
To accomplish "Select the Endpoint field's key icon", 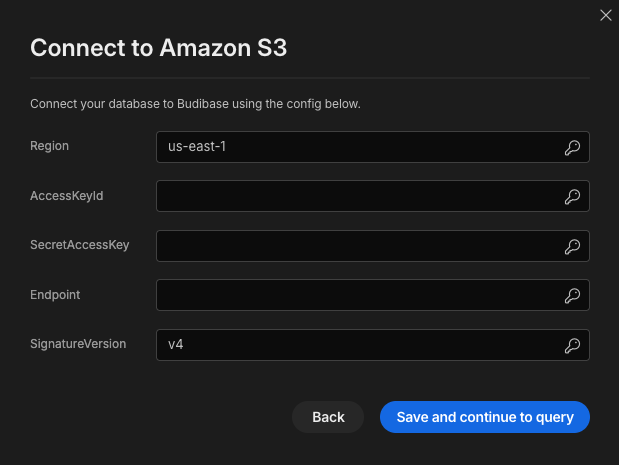I will [x=572, y=295].
